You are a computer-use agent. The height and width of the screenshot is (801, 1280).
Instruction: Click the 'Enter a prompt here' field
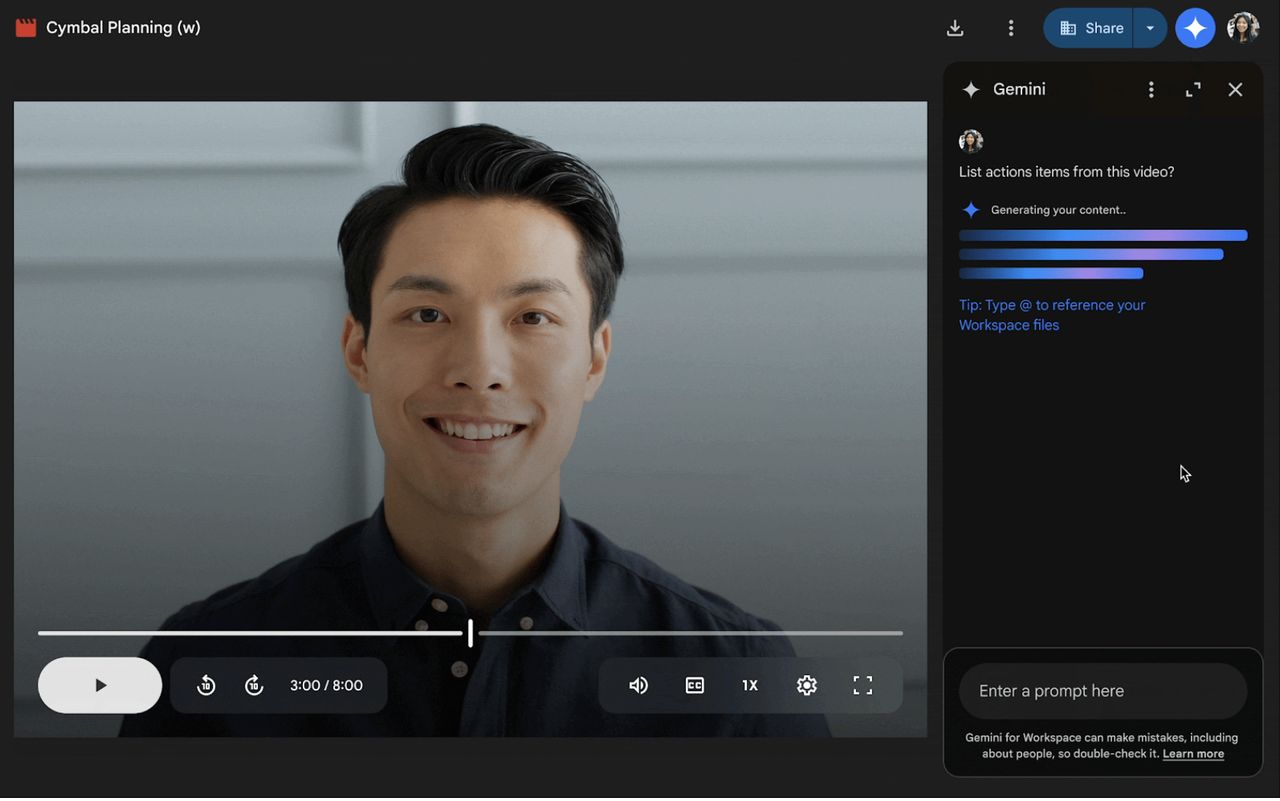point(1102,691)
